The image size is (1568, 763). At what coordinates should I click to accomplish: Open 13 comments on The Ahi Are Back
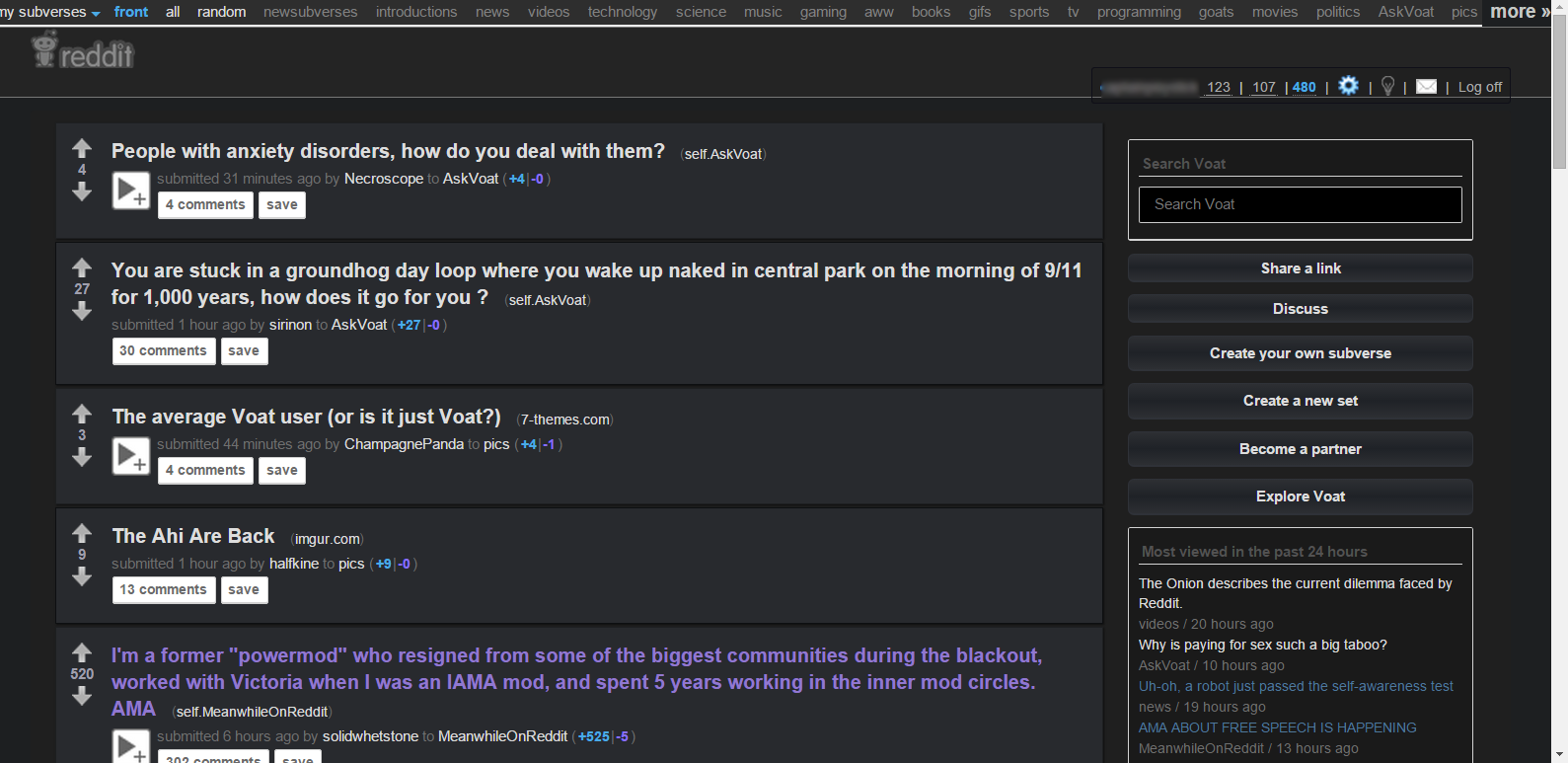[164, 589]
